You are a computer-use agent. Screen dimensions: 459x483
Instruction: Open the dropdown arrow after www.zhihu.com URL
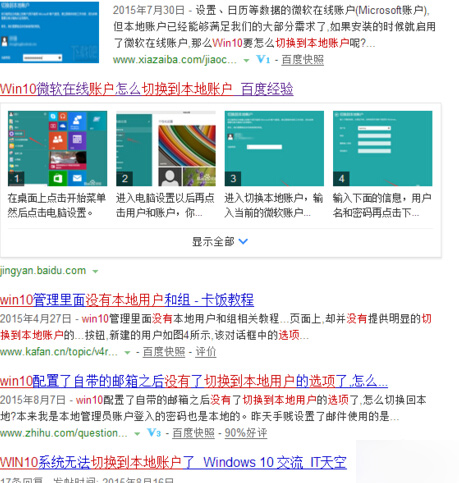pyautogui.click(x=137, y=434)
